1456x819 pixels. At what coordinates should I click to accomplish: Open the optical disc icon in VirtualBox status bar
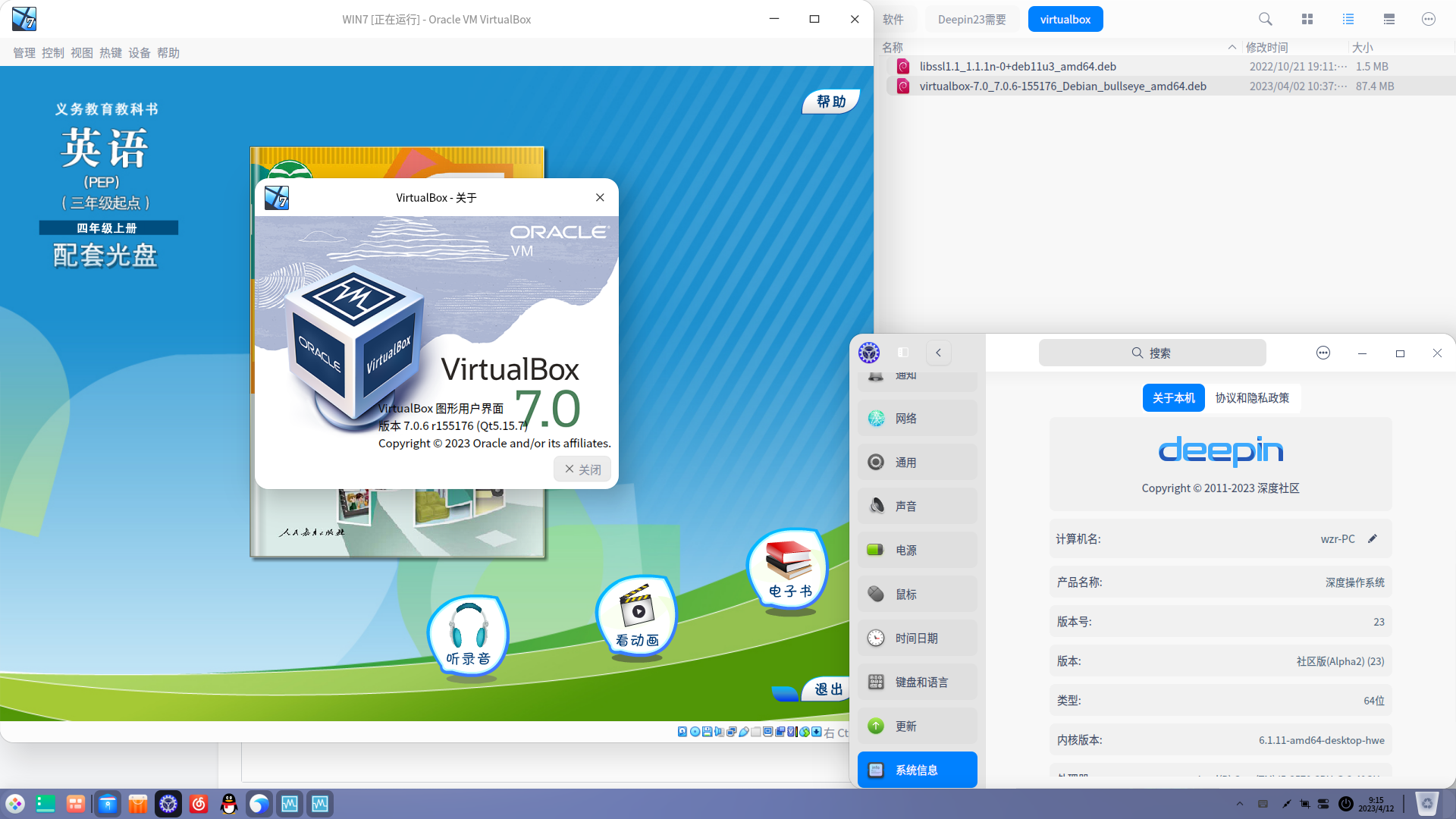click(695, 732)
